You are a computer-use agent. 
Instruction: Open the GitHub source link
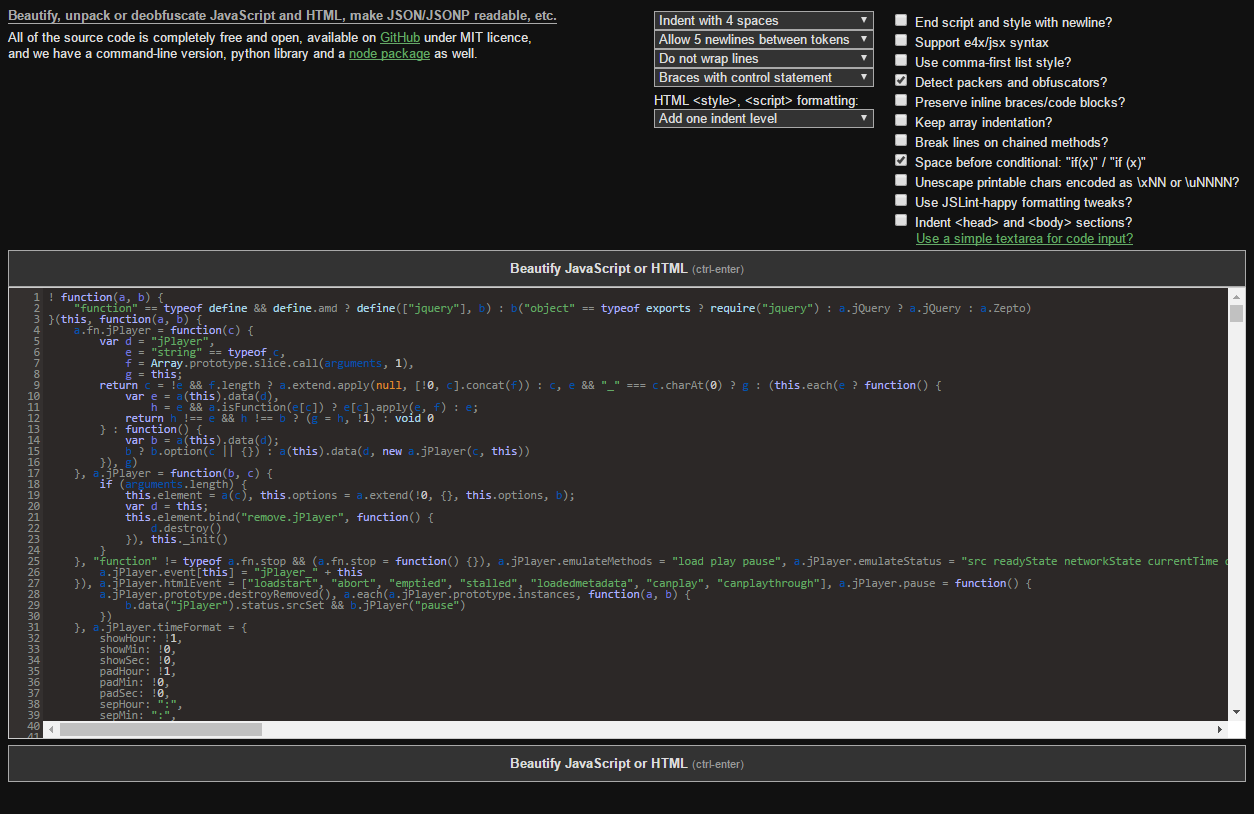(x=400, y=38)
